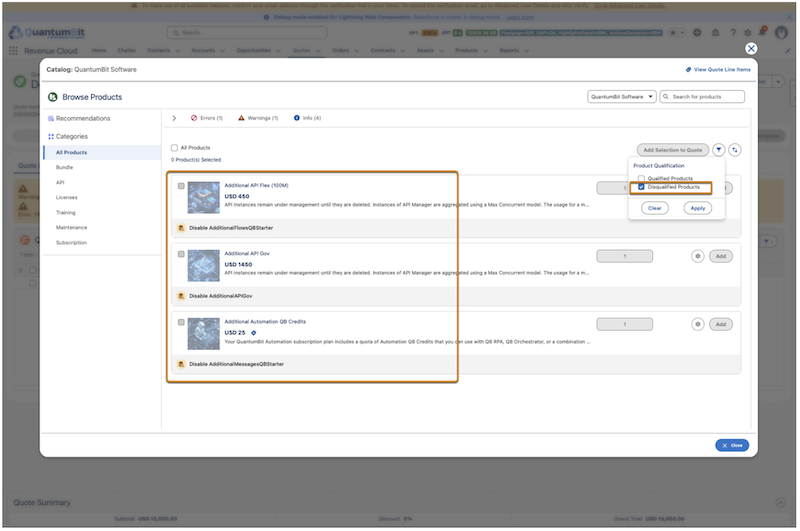Expand the messages panel chevron beside Errors
The height and width of the screenshot is (531, 800).
pyautogui.click(x=174, y=118)
